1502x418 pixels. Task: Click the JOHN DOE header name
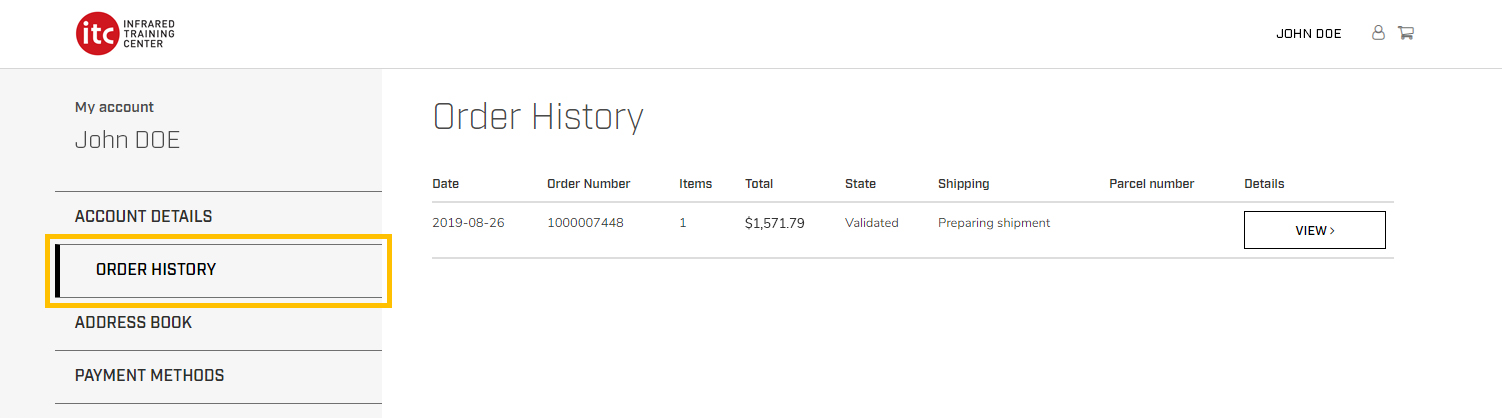pyautogui.click(x=1308, y=34)
